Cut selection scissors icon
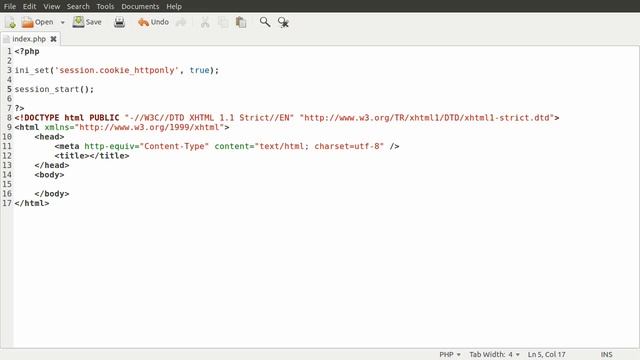The image size is (640, 360). 205,22
